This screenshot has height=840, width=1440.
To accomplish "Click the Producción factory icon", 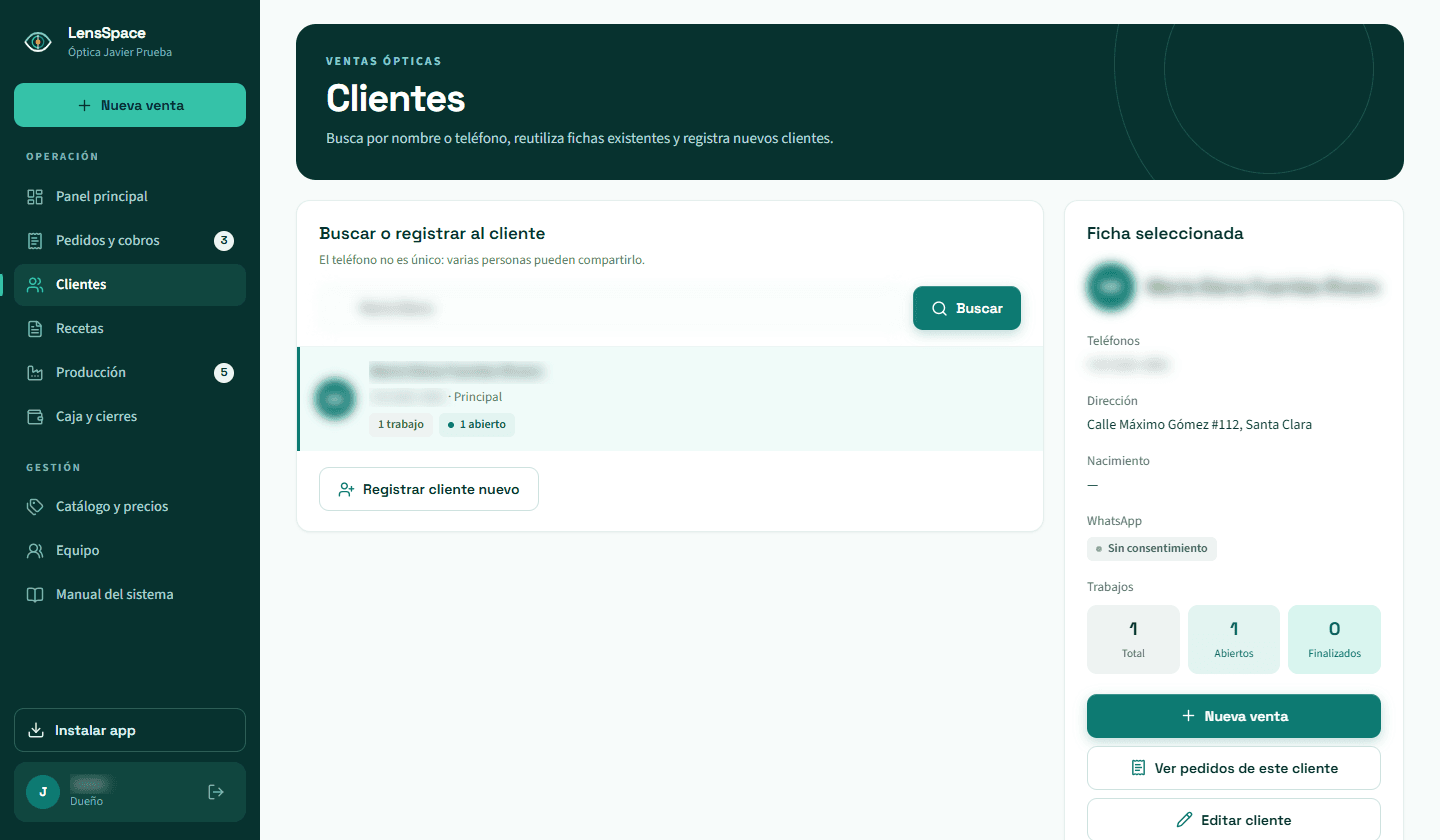I will pyautogui.click(x=35, y=373).
